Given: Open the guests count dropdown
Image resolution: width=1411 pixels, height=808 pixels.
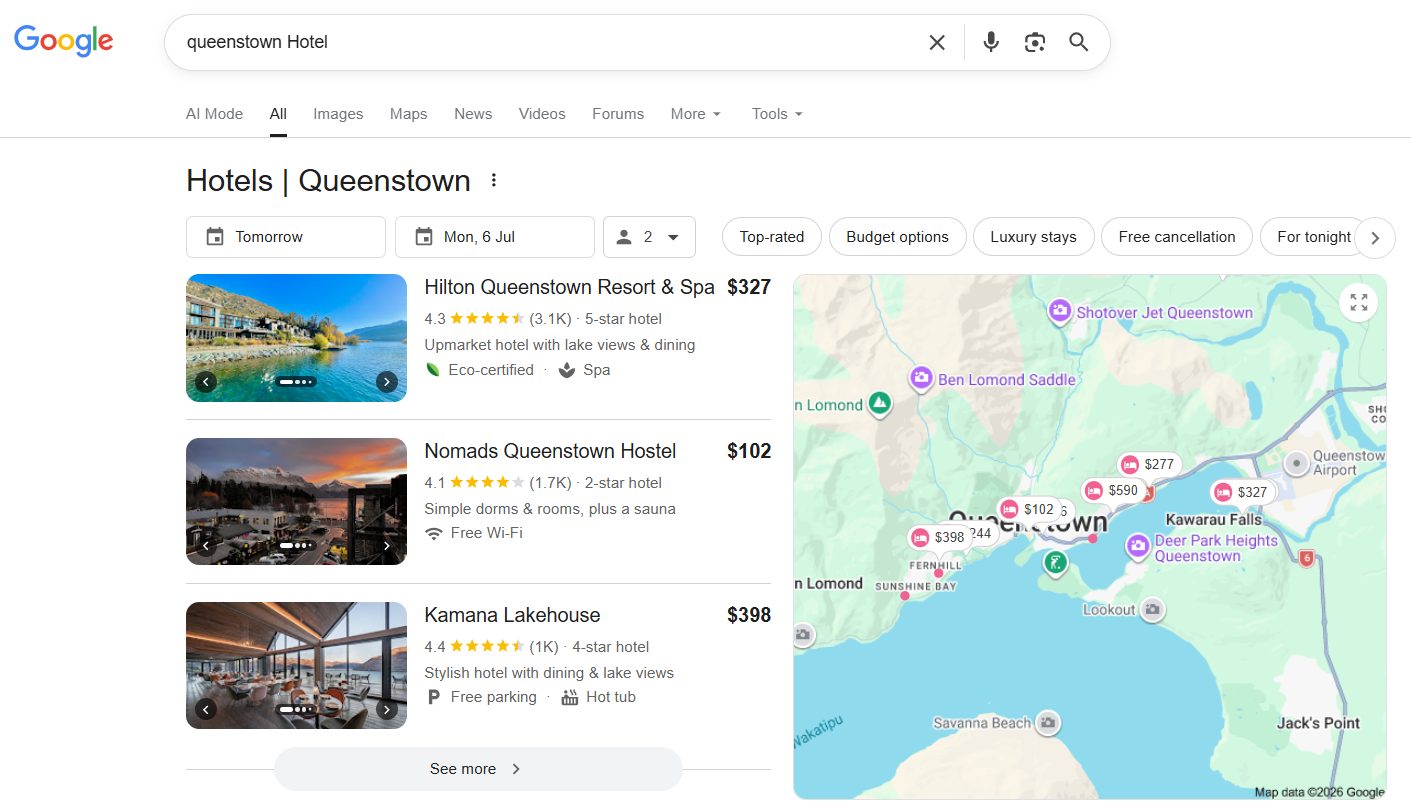Looking at the screenshot, I should (649, 237).
